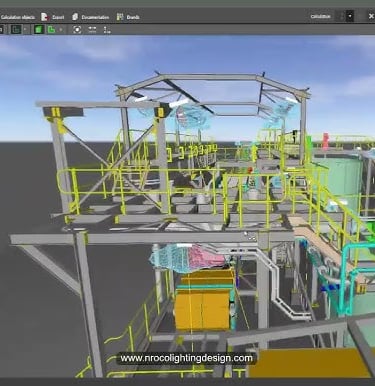Click the partially visible icon at toolbar's left edge
The height and width of the screenshot is (386, 375).
click(x=1, y=30)
